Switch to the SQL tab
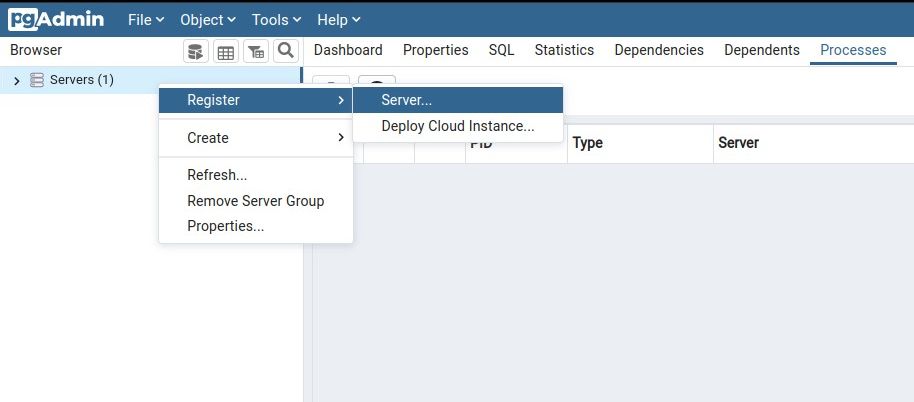 (x=501, y=50)
